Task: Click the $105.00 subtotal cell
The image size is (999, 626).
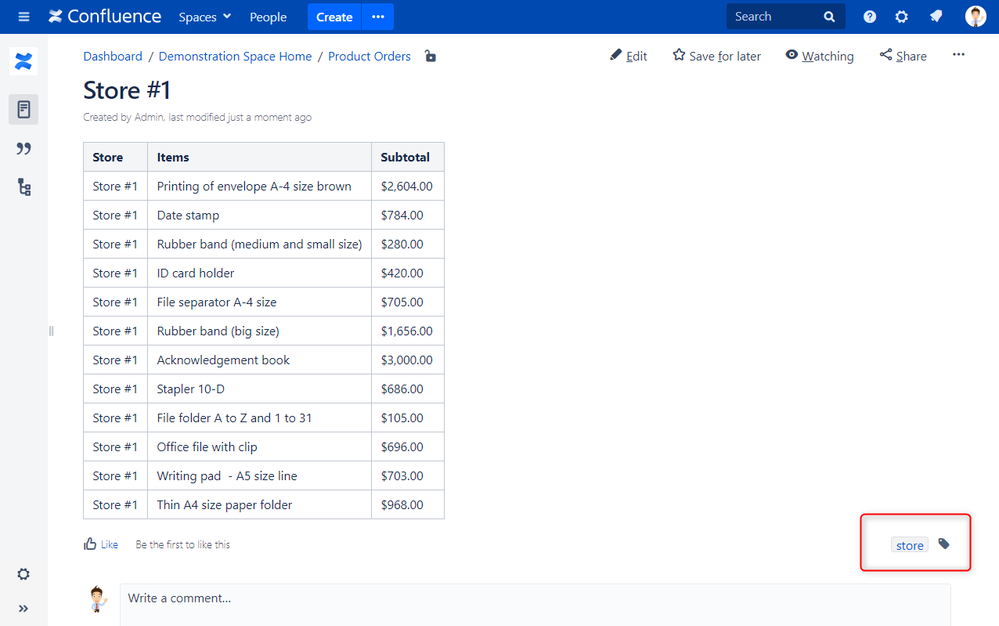Action: point(408,418)
